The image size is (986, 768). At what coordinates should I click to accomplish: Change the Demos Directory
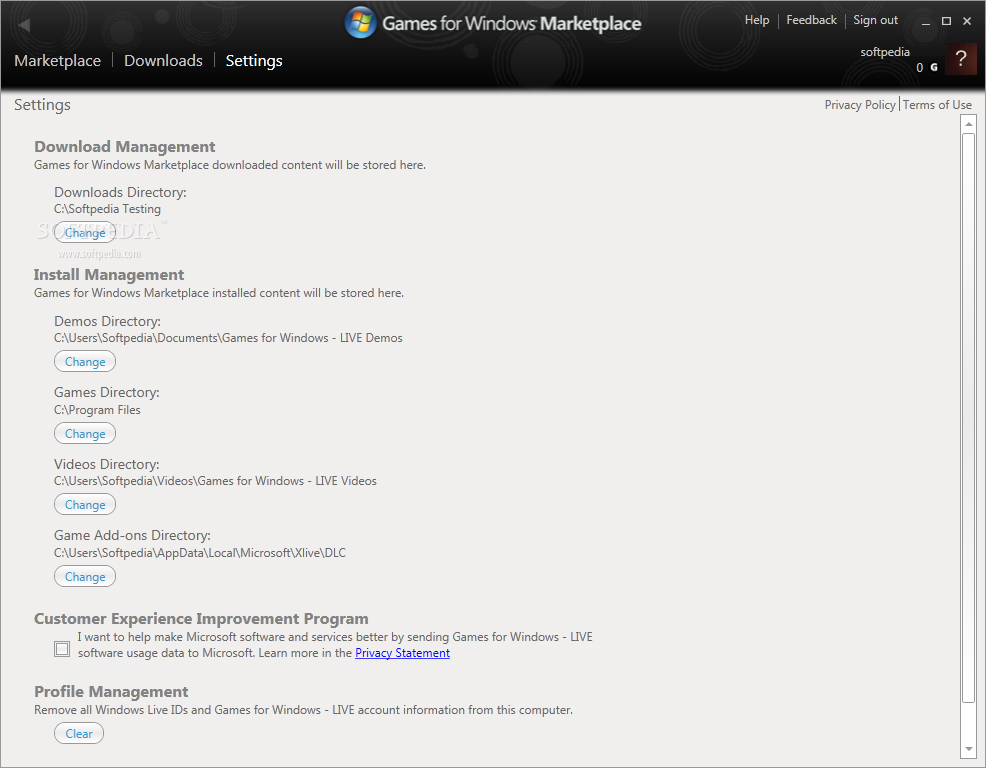[x=85, y=362]
